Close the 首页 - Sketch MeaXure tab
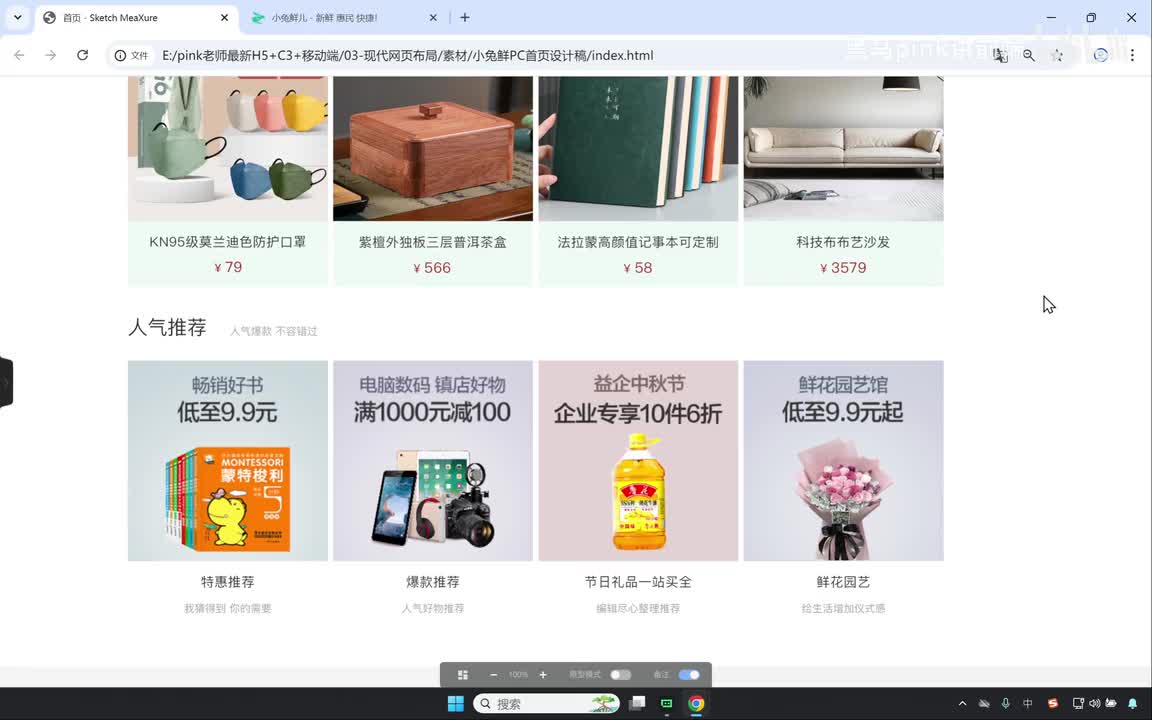The width and height of the screenshot is (1152, 720). coord(224,18)
